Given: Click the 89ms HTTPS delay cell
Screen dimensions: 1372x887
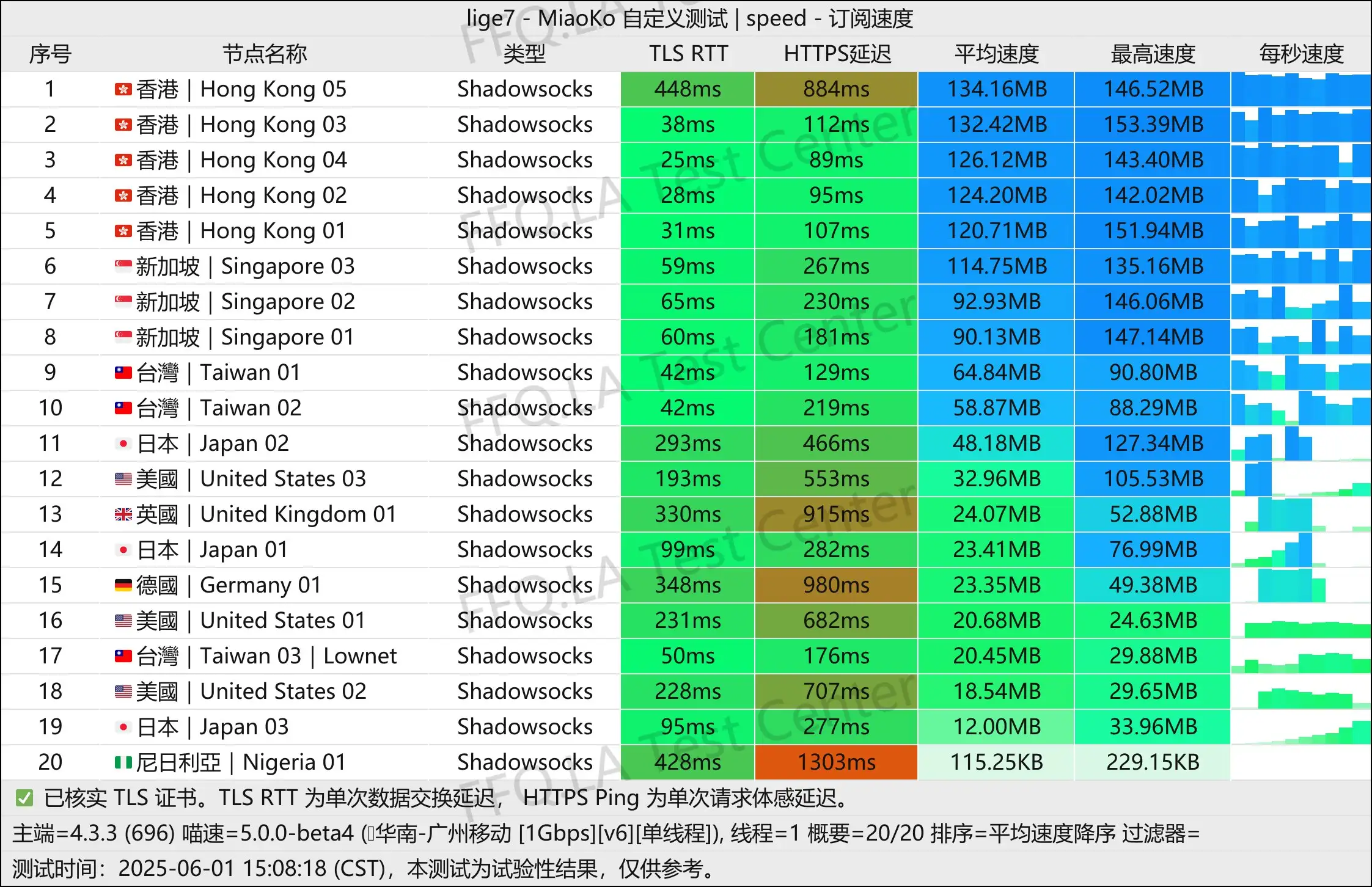Looking at the screenshot, I should [836, 160].
